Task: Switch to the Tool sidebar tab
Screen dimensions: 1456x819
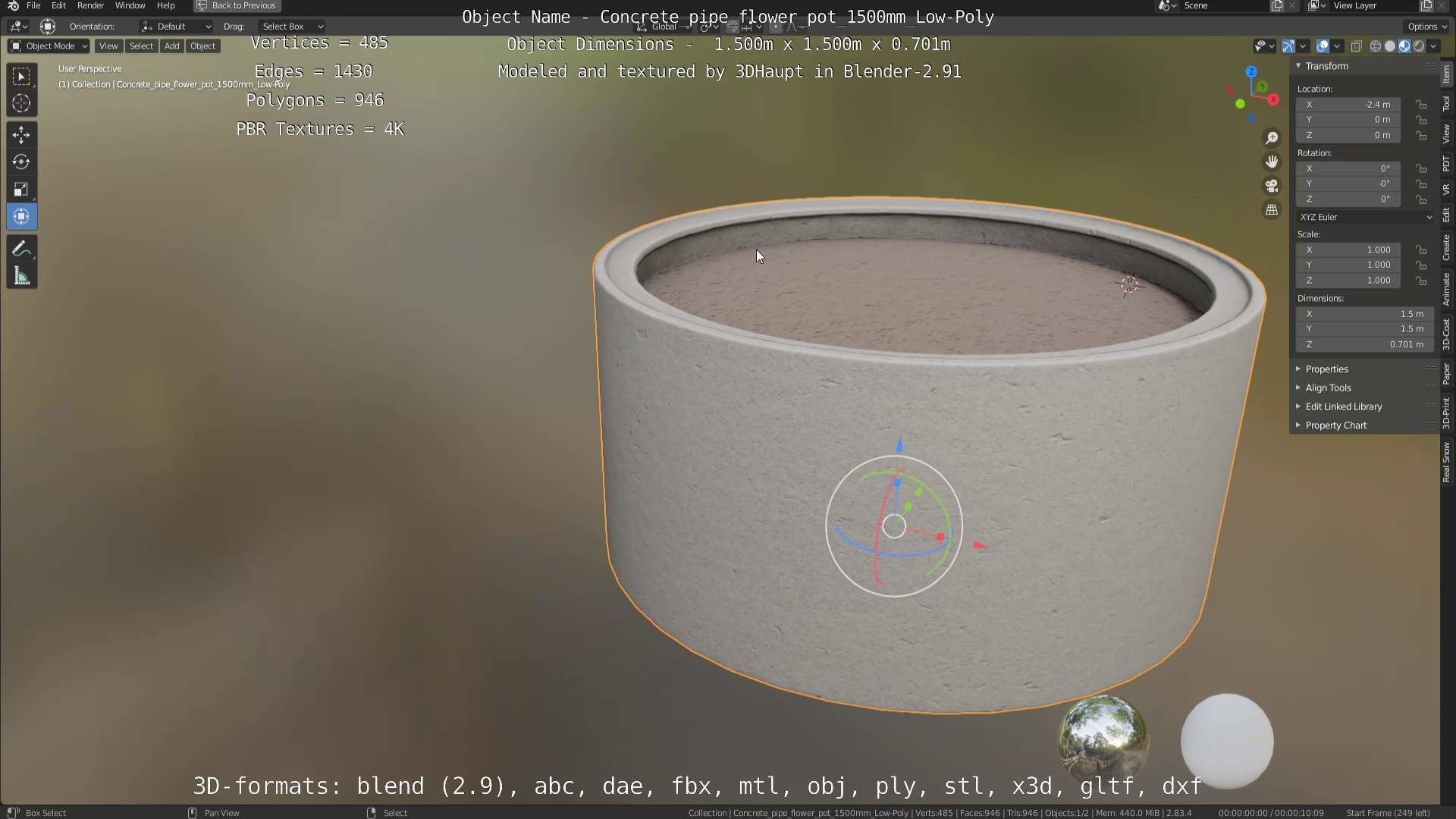Action: (x=1447, y=104)
